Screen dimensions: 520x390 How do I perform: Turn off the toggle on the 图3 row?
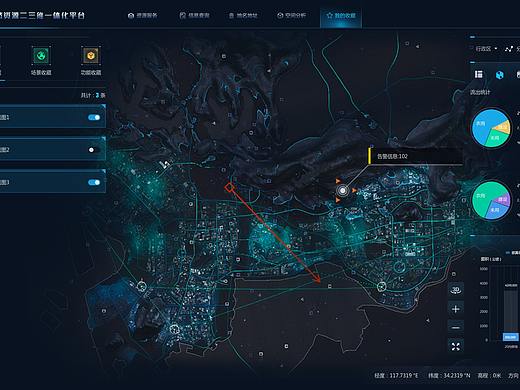pyautogui.click(x=94, y=182)
